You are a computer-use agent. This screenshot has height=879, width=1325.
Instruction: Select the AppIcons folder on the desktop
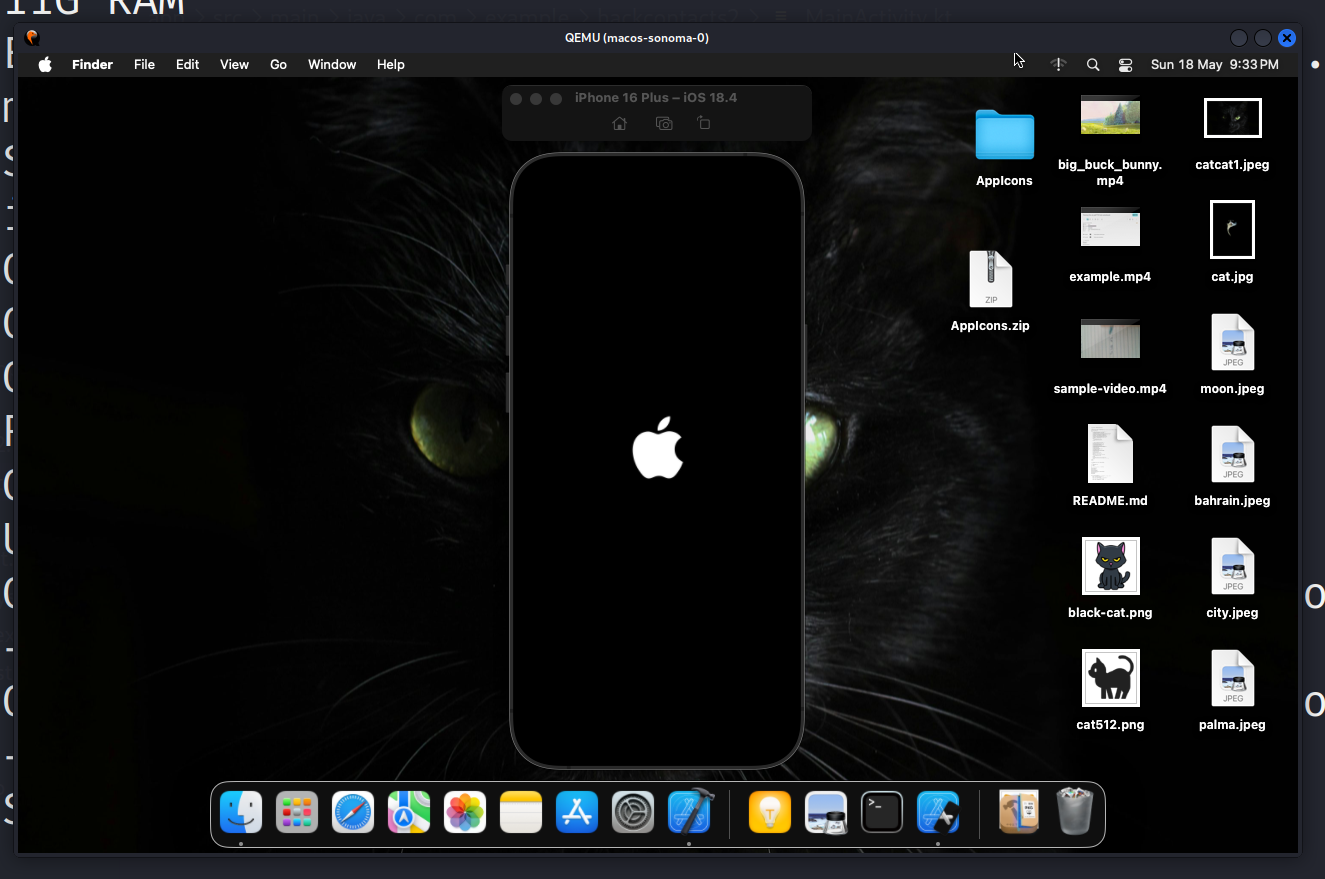click(x=1004, y=134)
